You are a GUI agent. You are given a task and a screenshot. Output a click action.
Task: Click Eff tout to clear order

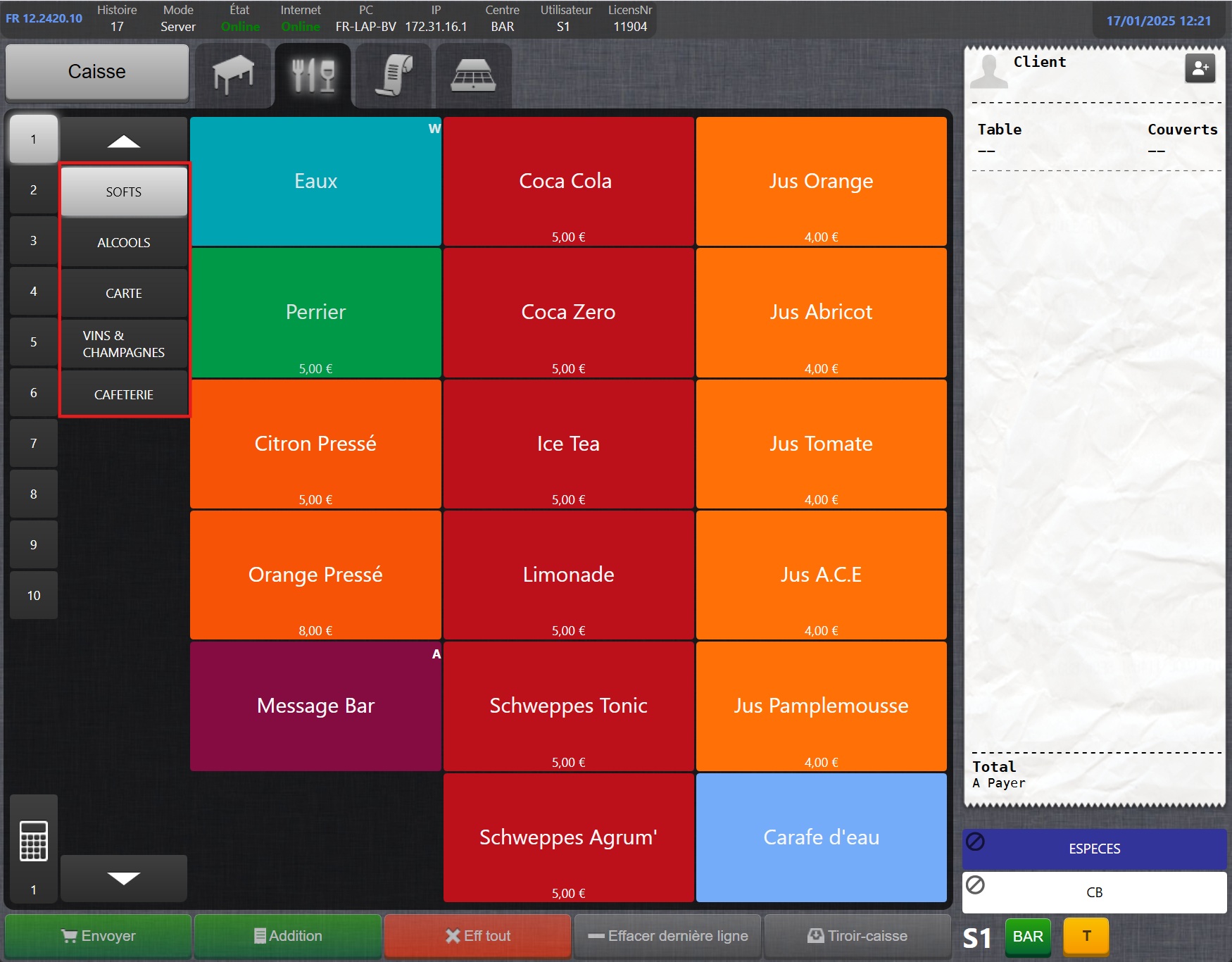477,936
